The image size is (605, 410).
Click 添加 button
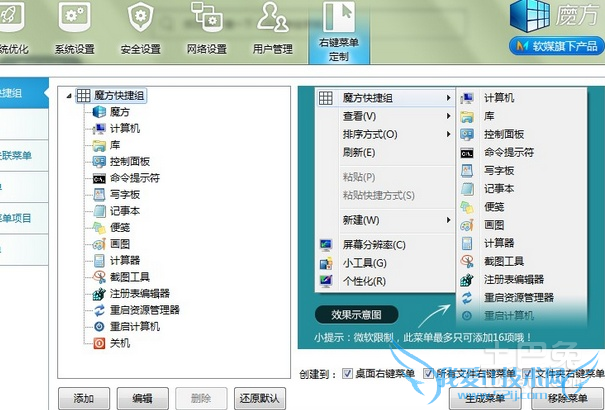coord(84,398)
